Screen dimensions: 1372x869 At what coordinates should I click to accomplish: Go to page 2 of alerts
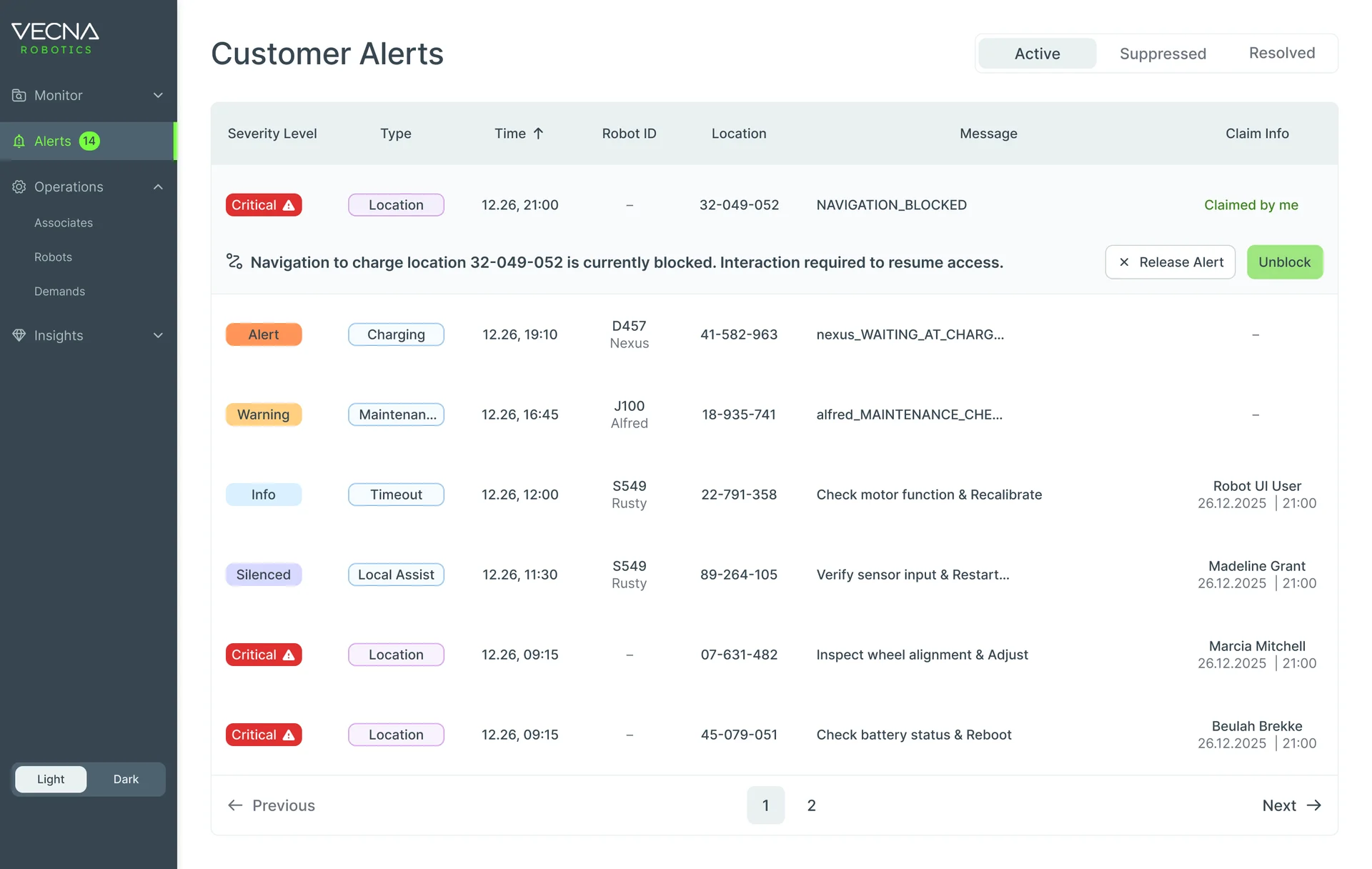pos(812,805)
